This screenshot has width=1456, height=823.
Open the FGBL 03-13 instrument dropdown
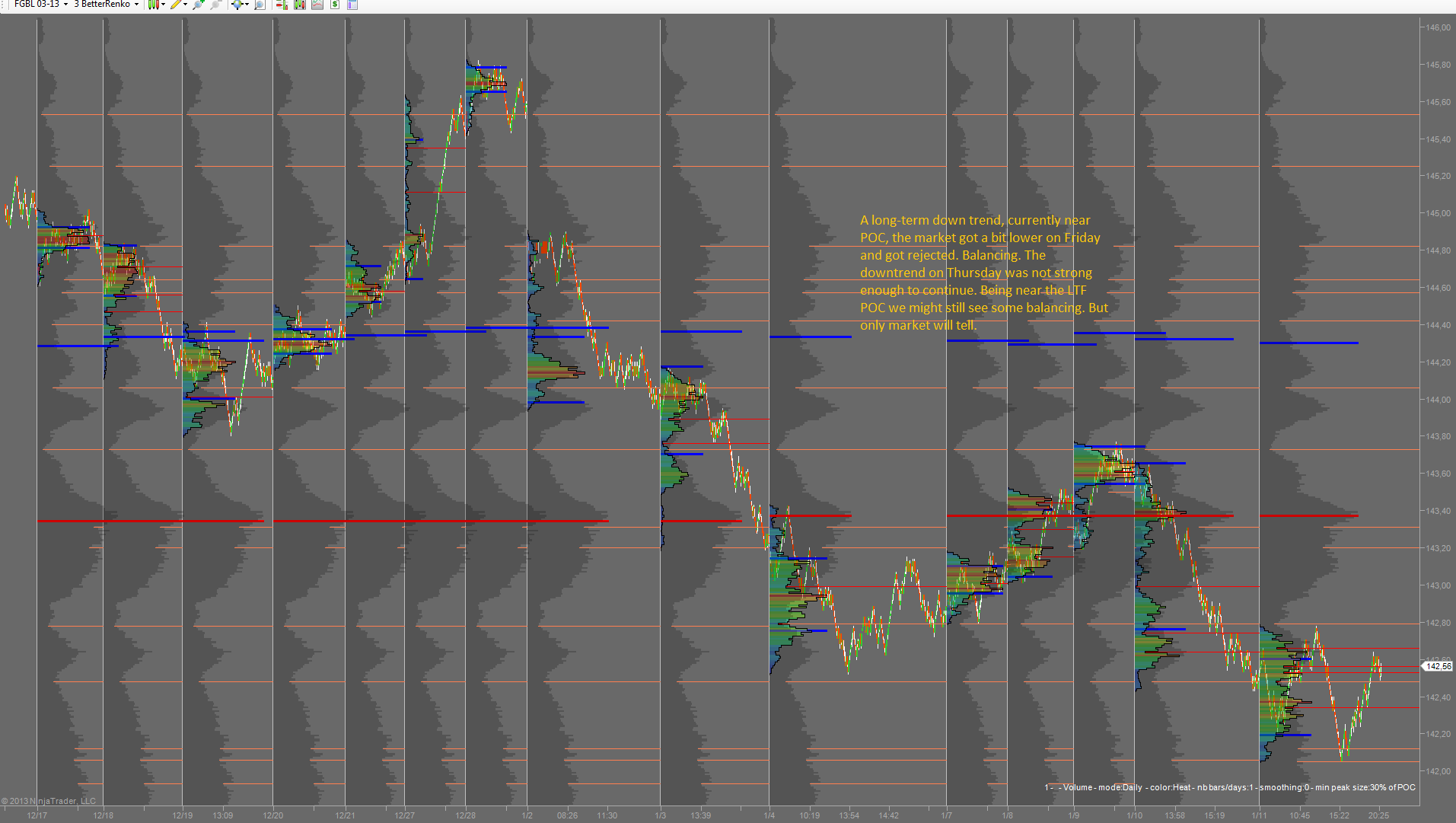(x=41, y=5)
